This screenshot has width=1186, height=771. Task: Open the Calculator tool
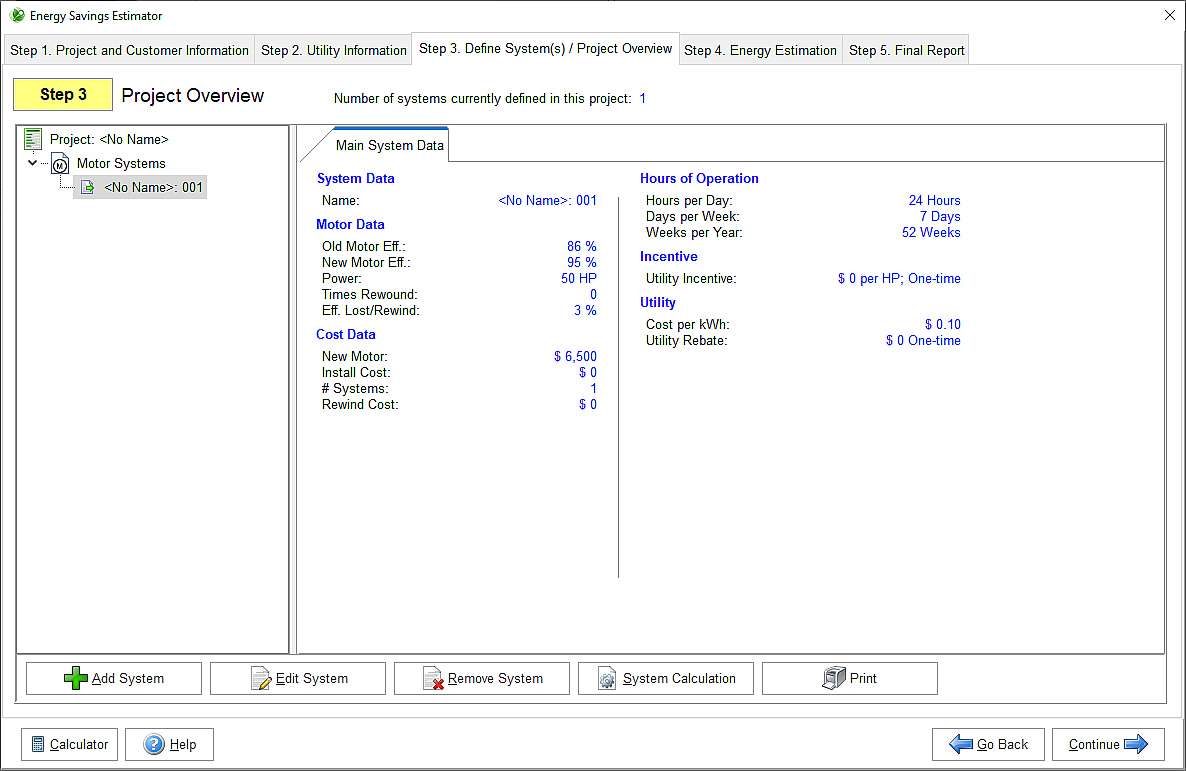[x=69, y=744]
